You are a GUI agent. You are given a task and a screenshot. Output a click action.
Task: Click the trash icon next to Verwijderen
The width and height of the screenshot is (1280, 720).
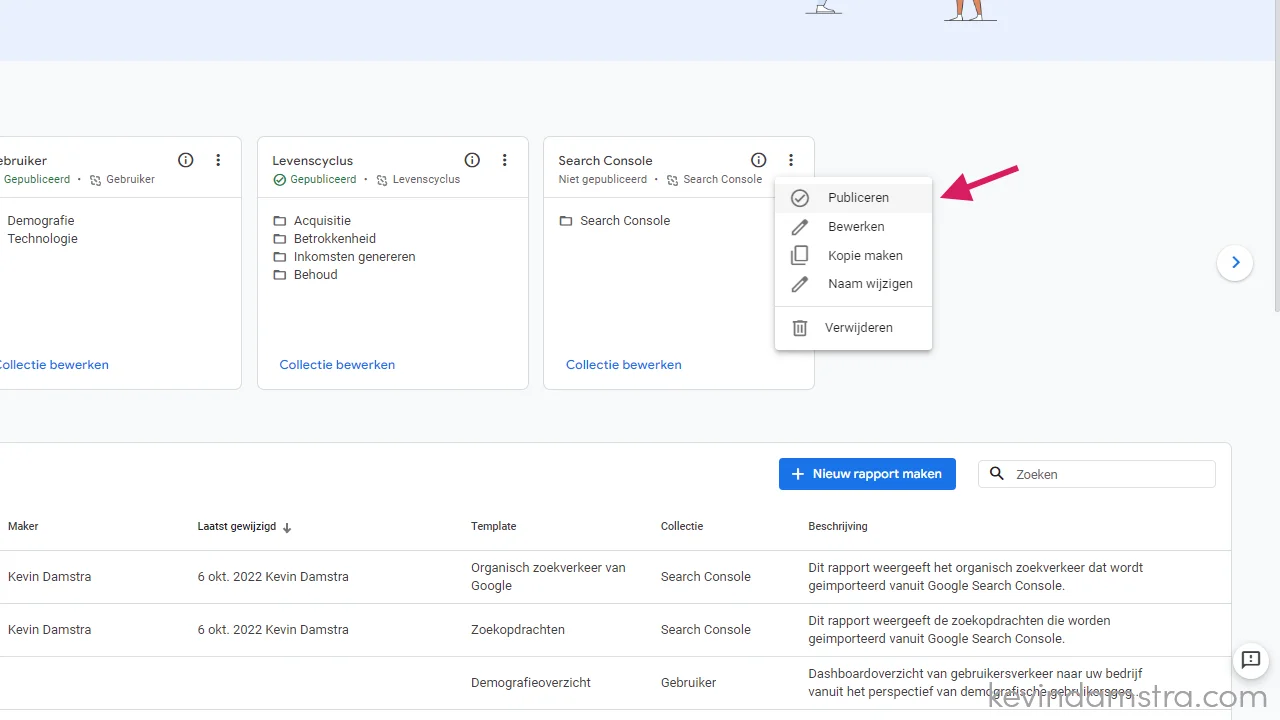point(800,328)
